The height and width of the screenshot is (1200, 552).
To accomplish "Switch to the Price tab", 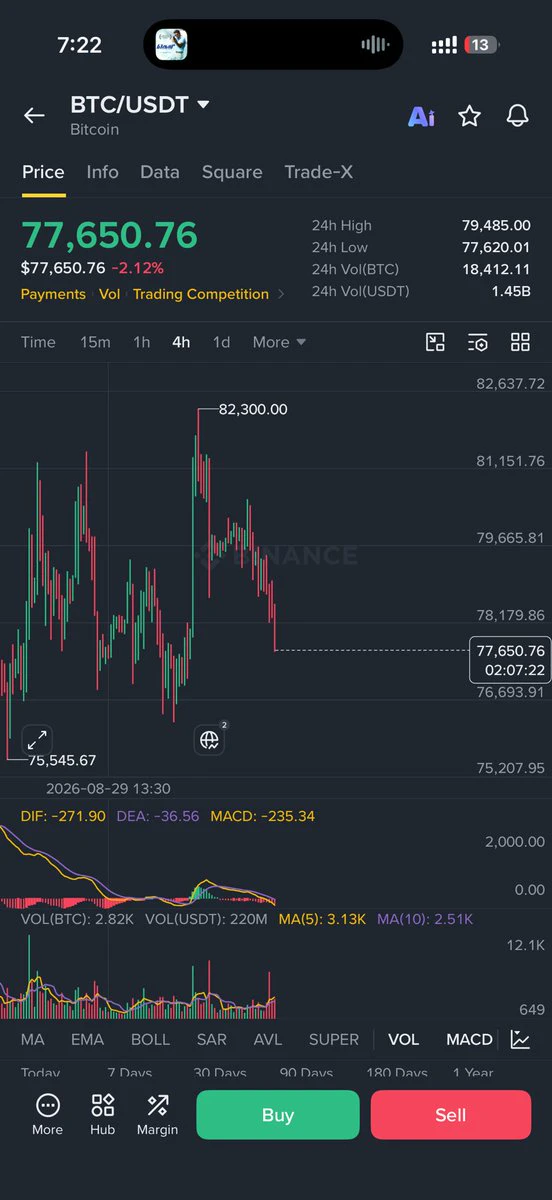I will click(43, 172).
